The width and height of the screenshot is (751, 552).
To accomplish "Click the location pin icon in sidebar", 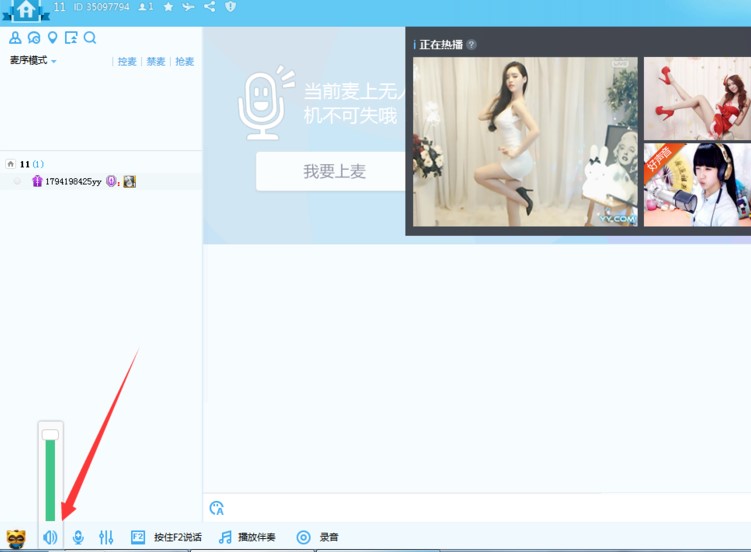I will (x=53, y=37).
